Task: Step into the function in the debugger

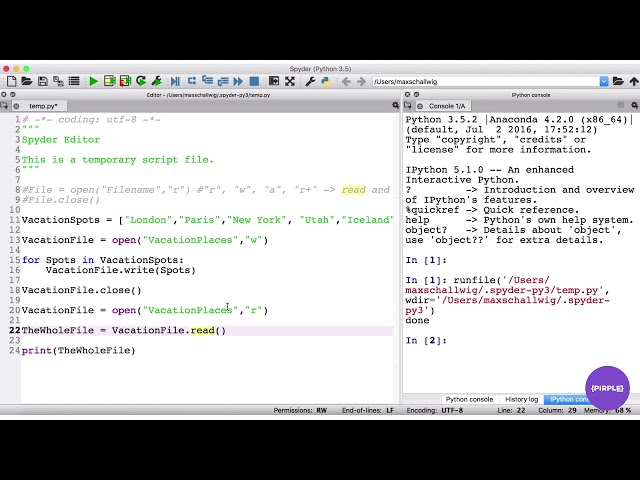Action: pyautogui.click(x=207, y=81)
